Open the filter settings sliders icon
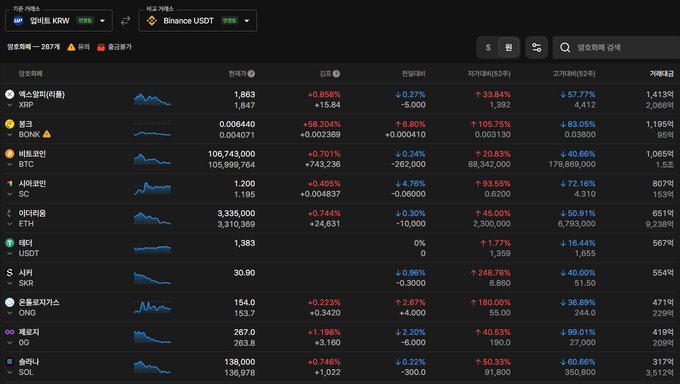680x384 pixels. pyautogui.click(x=536, y=47)
